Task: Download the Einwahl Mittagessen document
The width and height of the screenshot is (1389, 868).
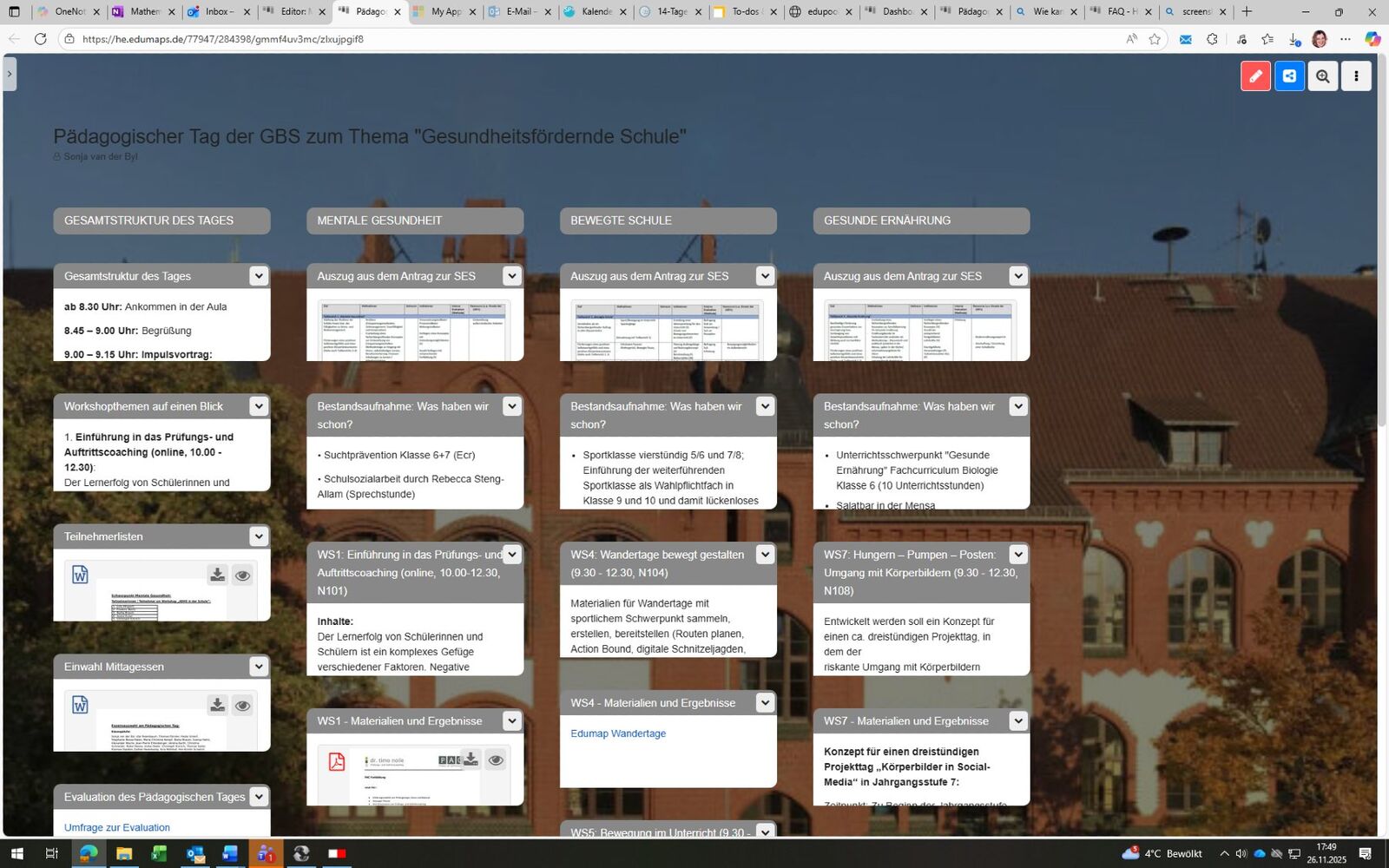Action: click(x=217, y=705)
